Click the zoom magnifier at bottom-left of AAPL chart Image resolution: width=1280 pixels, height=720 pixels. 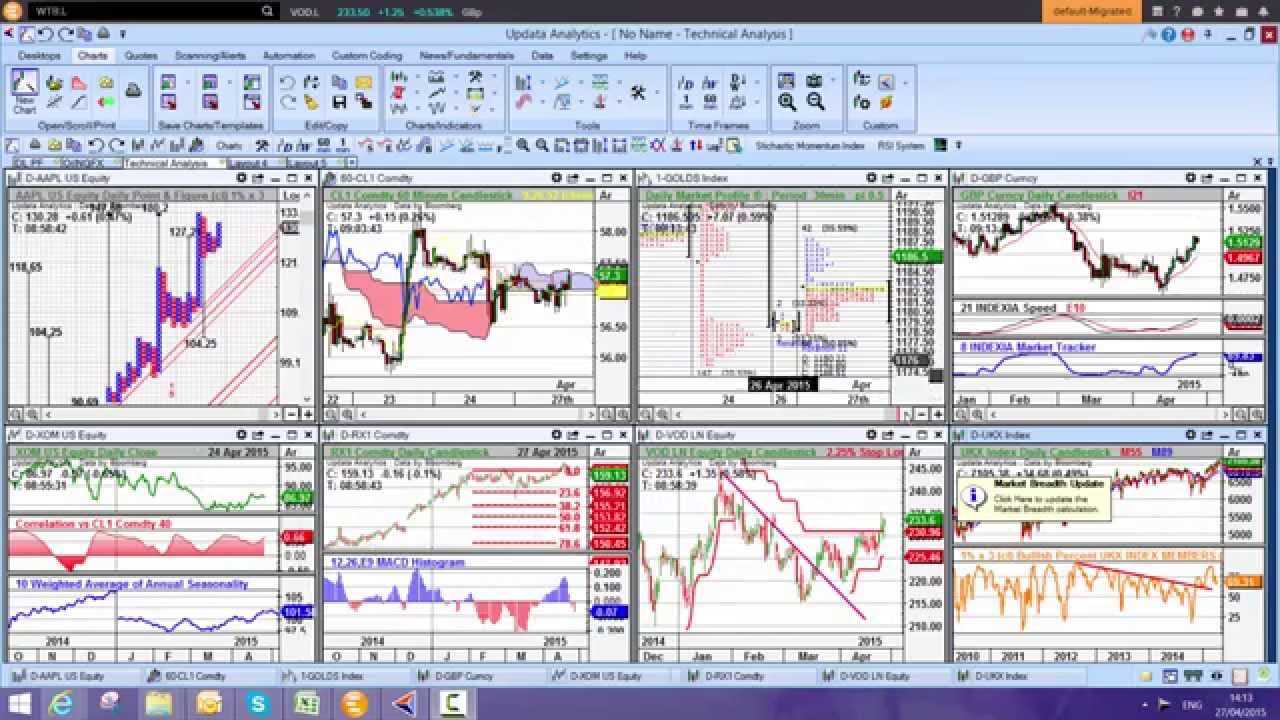[16, 414]
